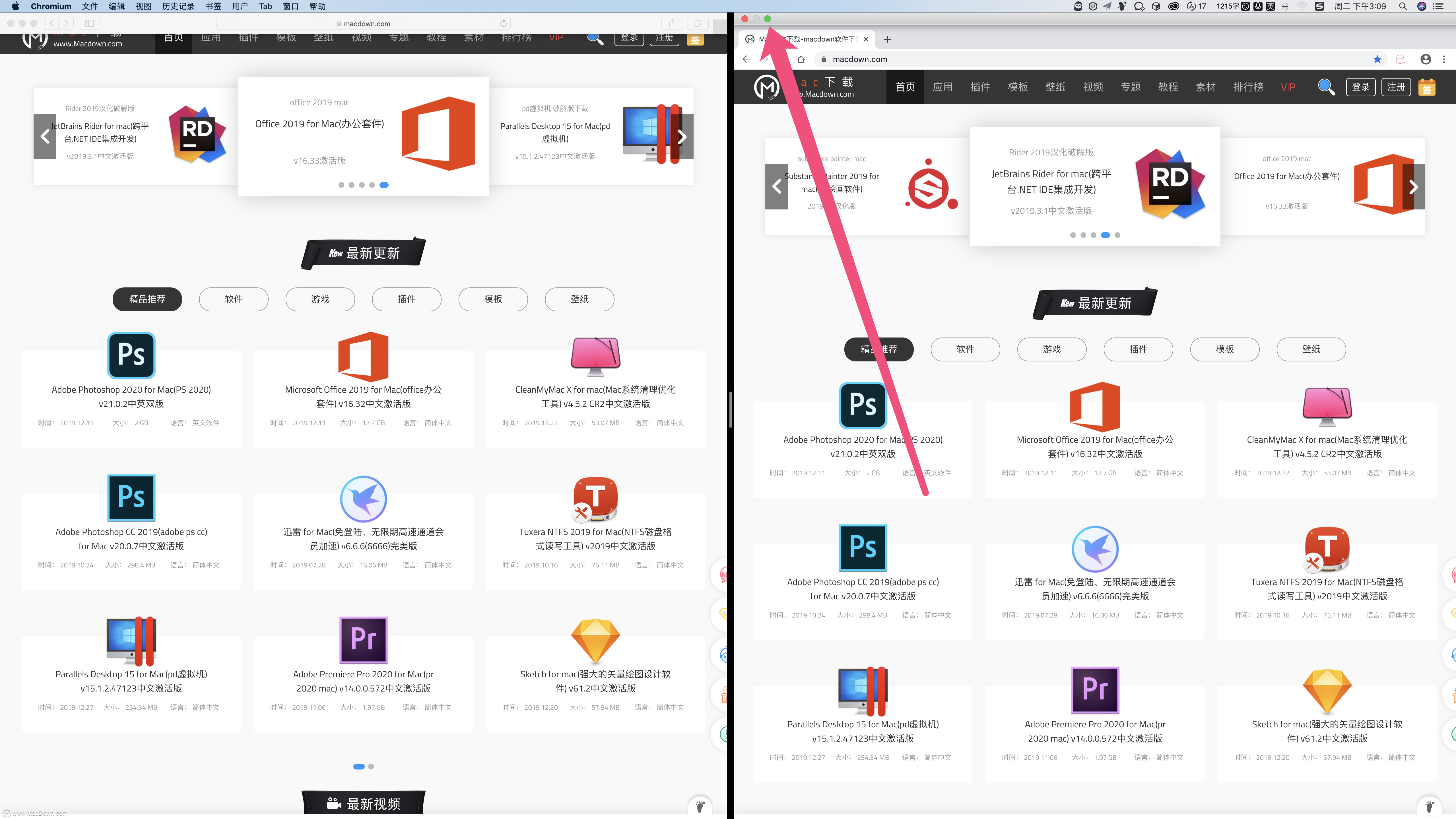Select first carousel dot in left window
1456x819 pixels.
pos(341,185)
